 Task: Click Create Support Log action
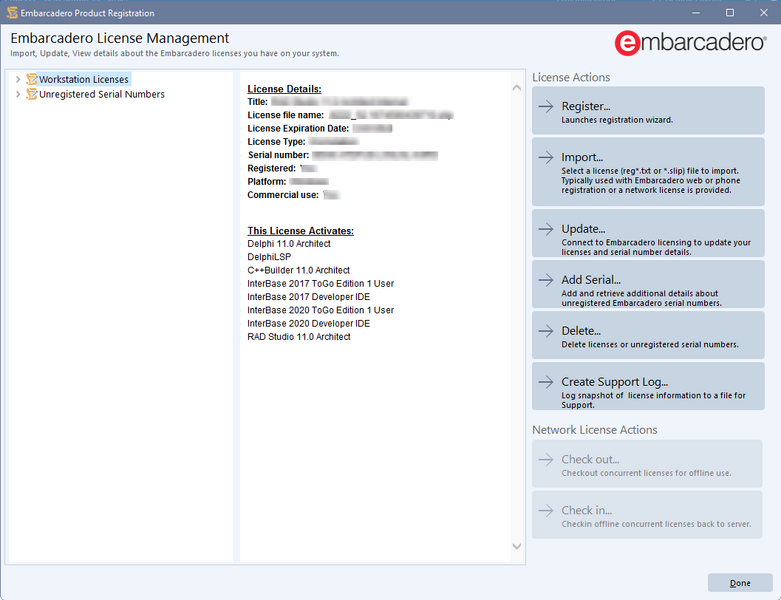coord(648,386)
